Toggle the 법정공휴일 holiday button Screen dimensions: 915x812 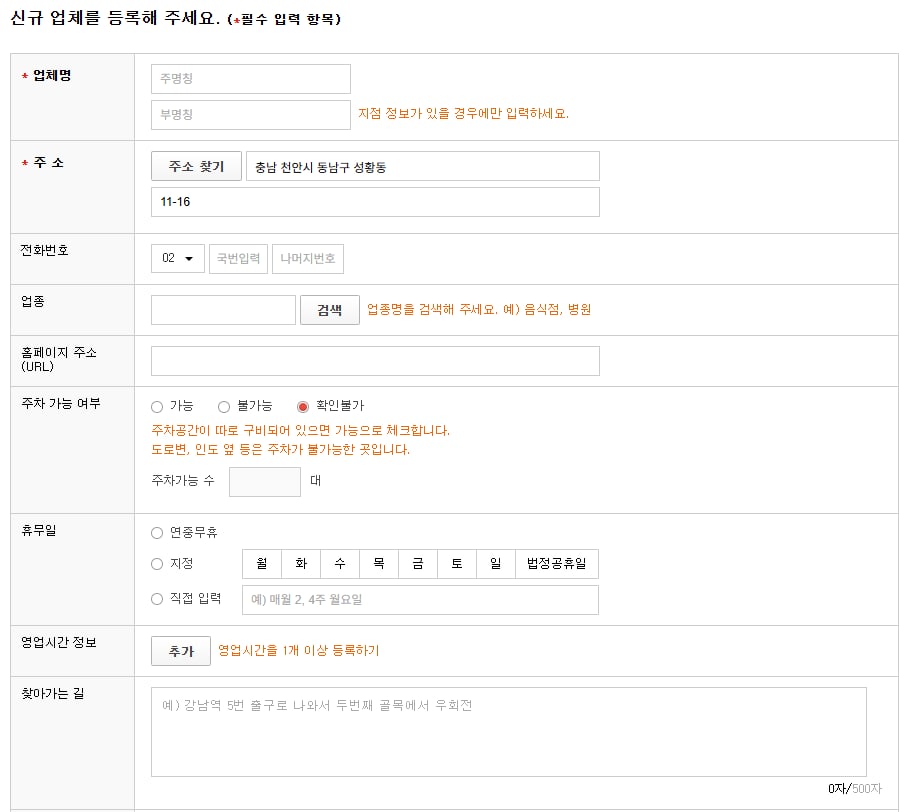coord(557,564)
